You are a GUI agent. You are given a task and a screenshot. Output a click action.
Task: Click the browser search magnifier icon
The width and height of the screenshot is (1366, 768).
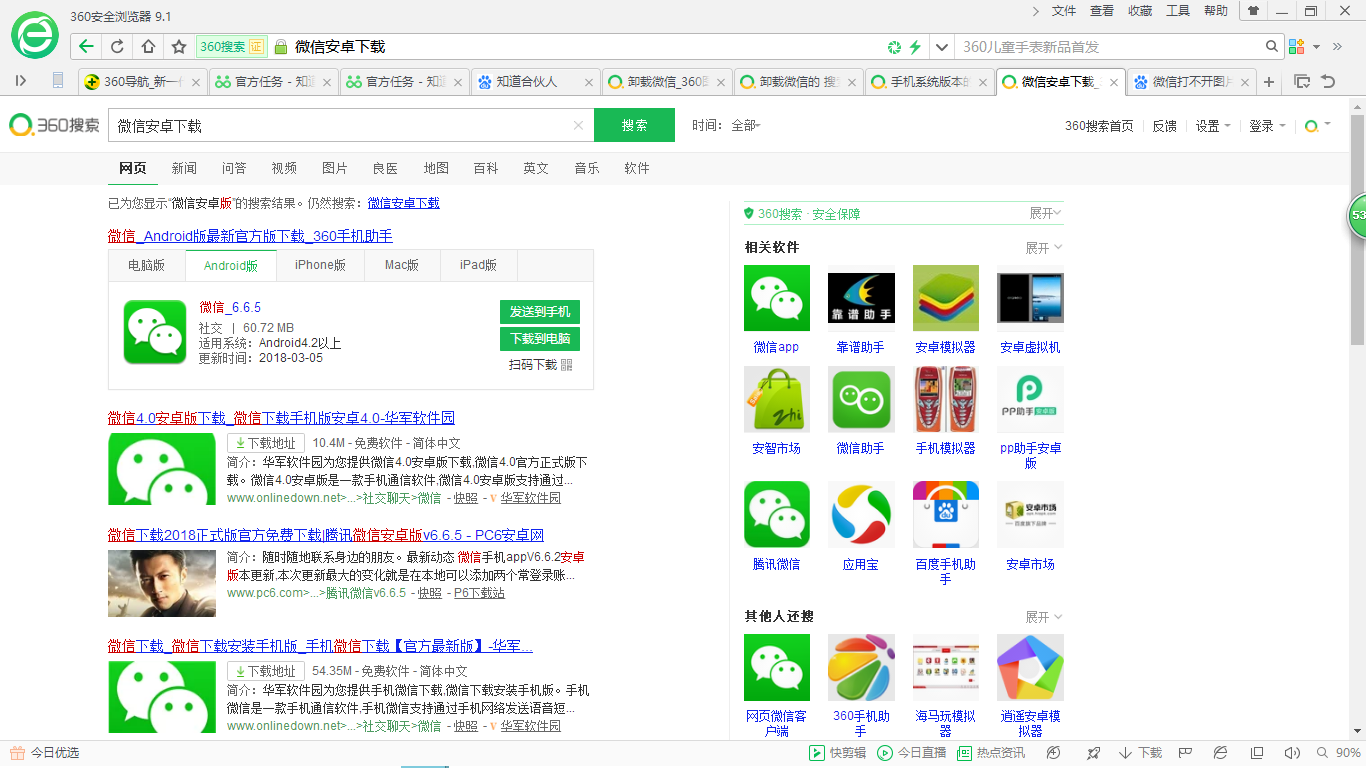tap(1272, 46)
